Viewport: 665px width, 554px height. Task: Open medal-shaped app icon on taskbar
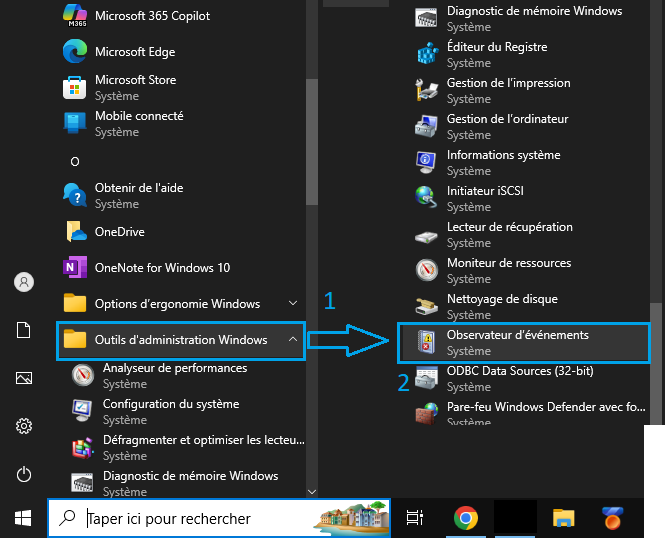[612, 518]
